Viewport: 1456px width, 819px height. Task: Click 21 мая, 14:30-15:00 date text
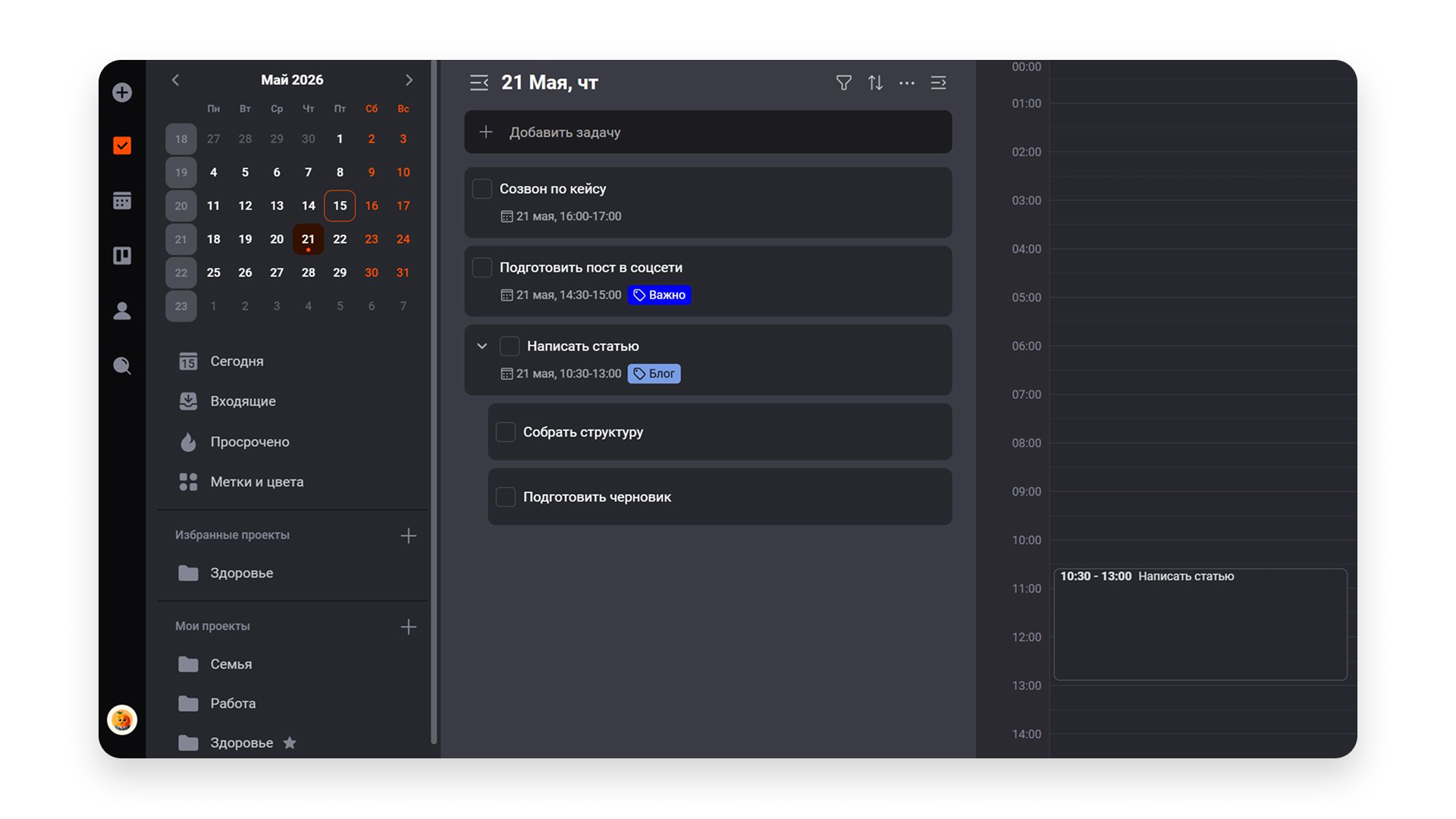pos(569,295)
